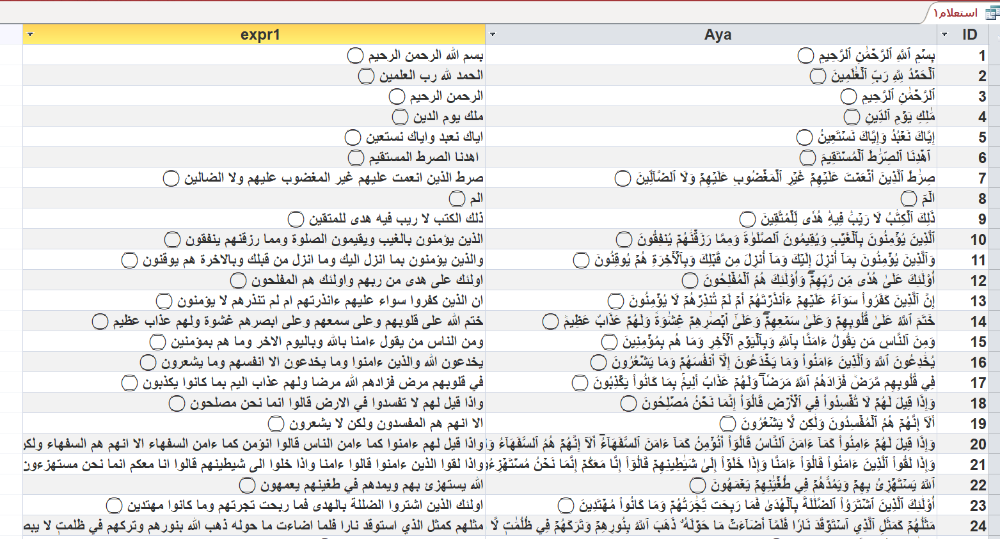1000x539 pixels.
Task: Select expr1 cell "الم" in row 8
Action: 254,198
